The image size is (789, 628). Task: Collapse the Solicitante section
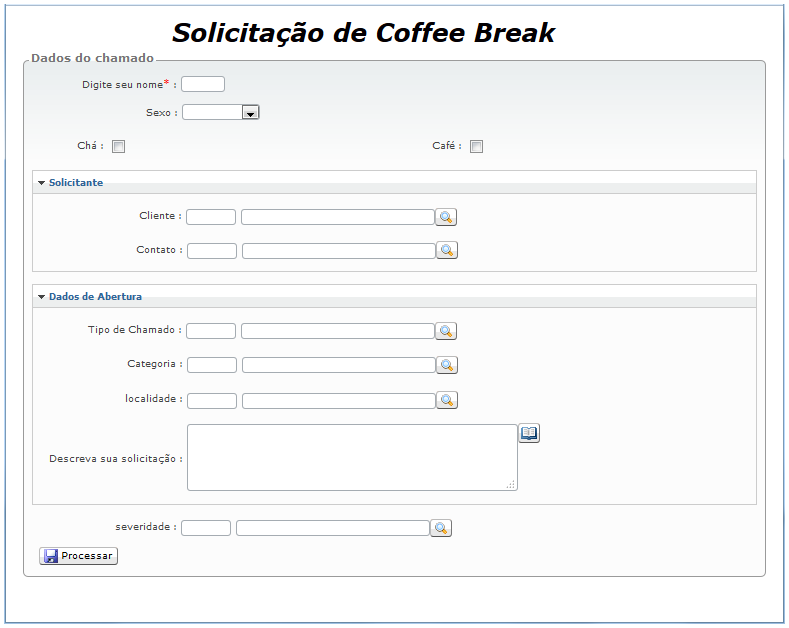pos(41,183)
